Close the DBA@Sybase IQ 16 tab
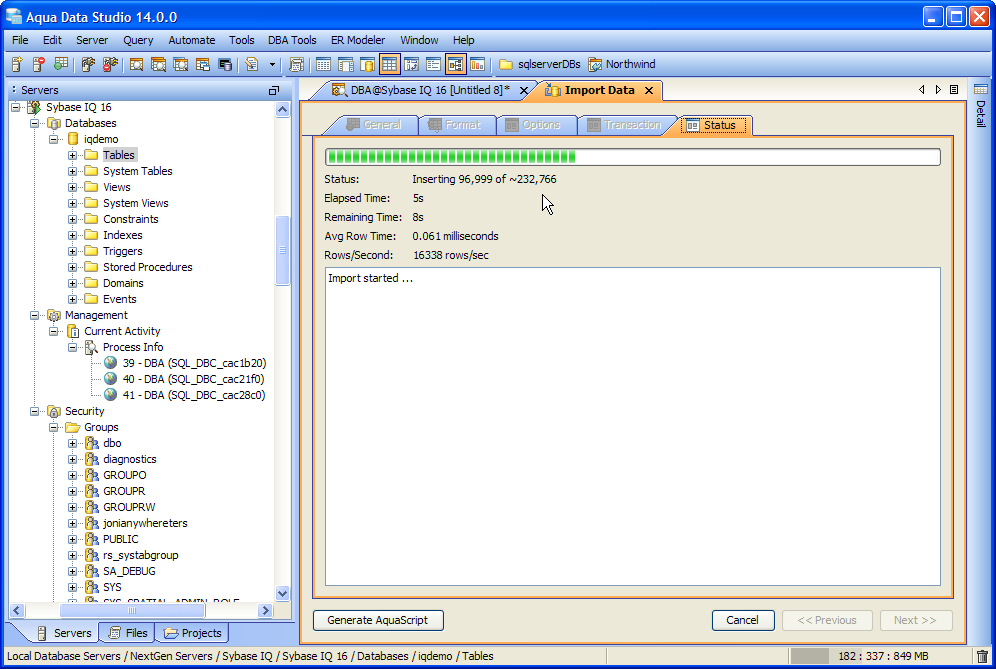Image resolution: width=996 pixels, height=669 pixels. point(524,90)
